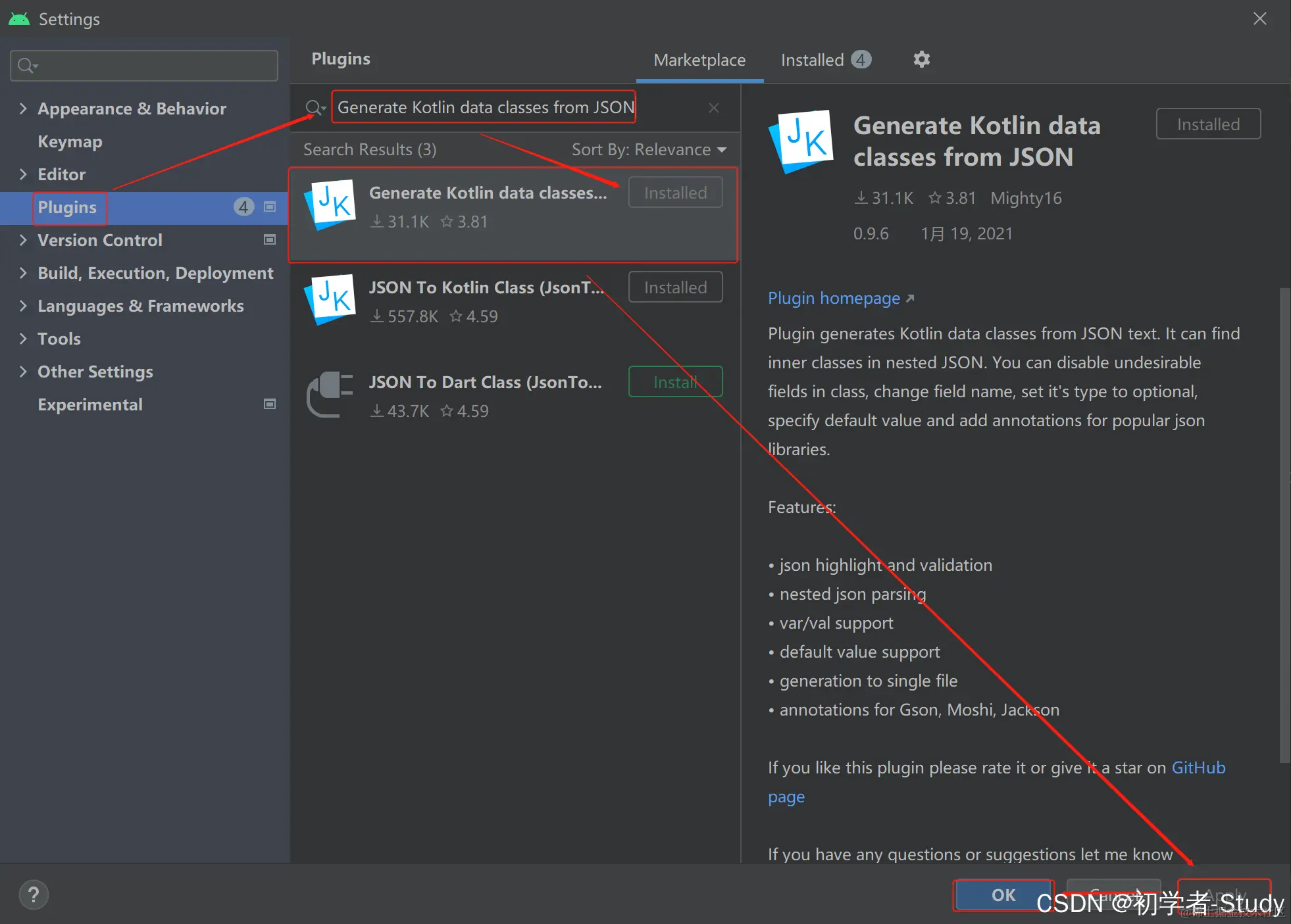Click the project-level icon beside Experimental
1291x924 pixels.
click(270, 404)
